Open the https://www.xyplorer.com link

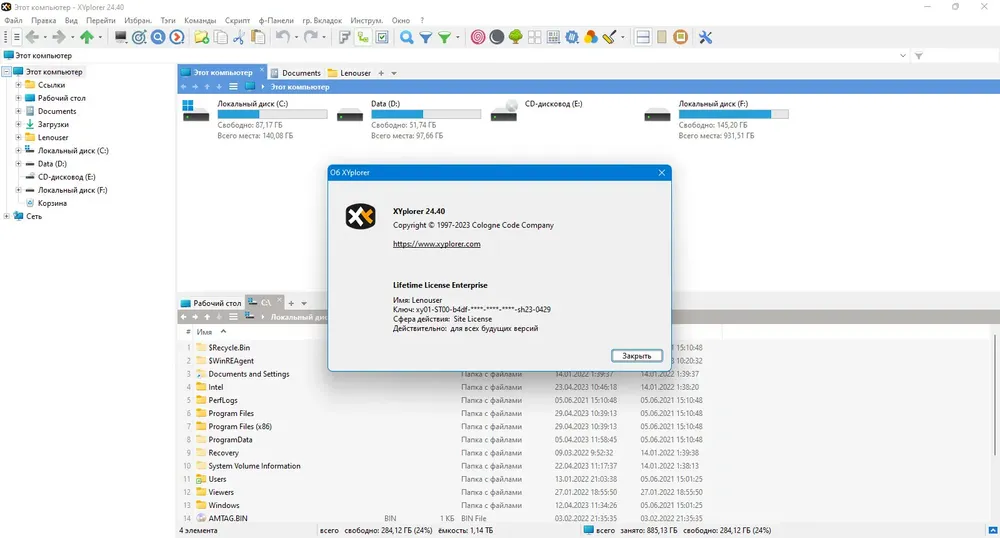tap(436, 244)
